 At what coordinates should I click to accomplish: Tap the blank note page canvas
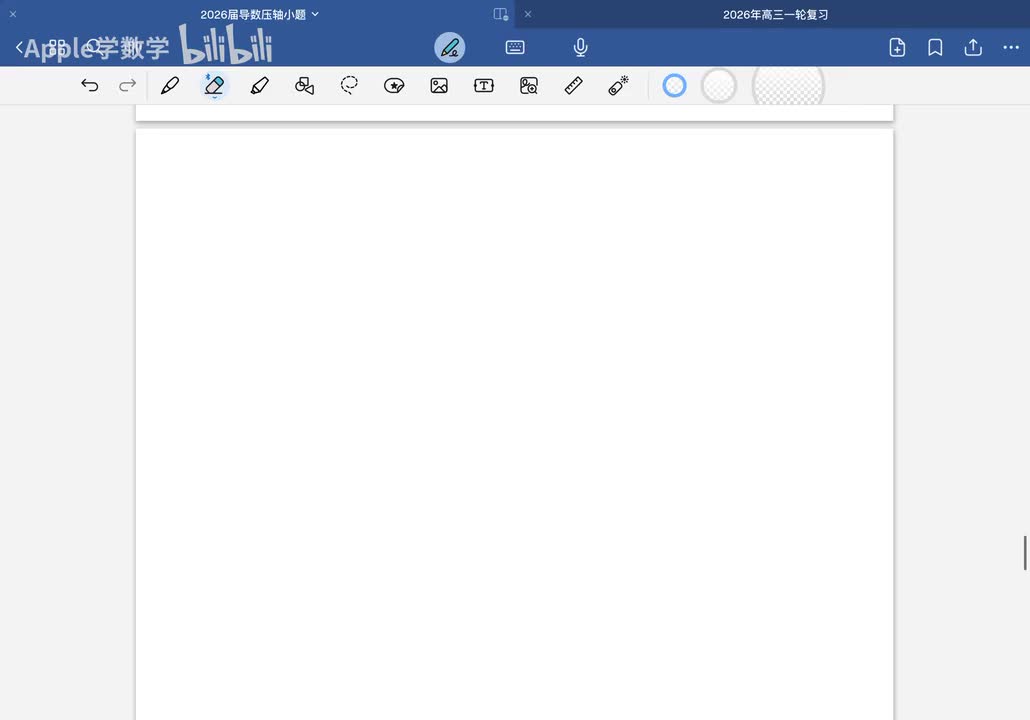point(514,424)
